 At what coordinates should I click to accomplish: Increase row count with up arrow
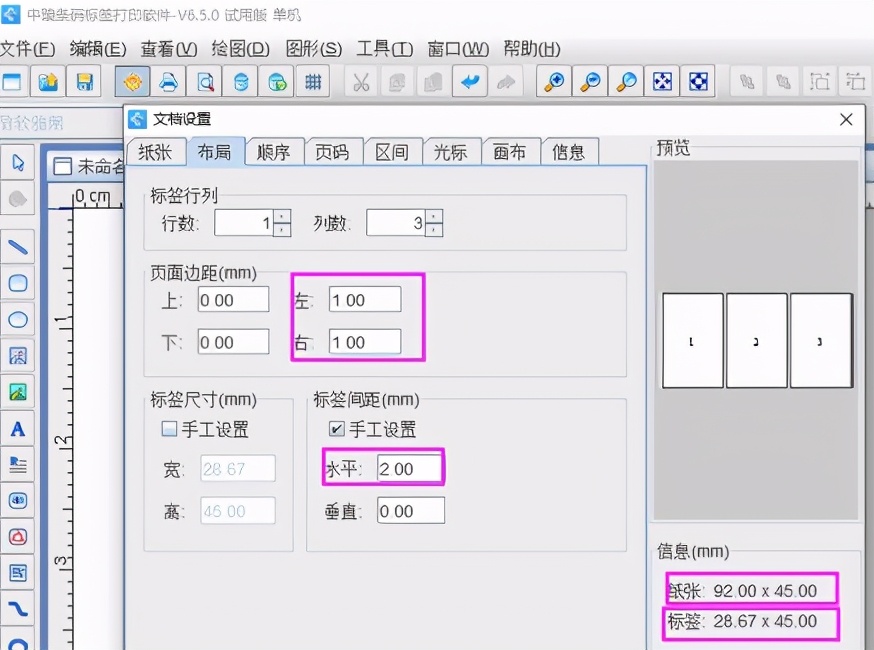tap(283, 216)
